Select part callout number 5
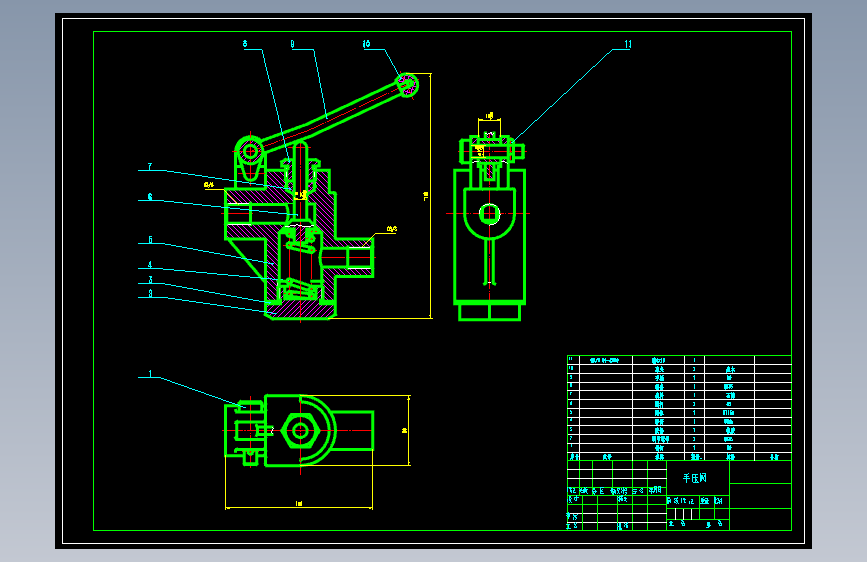This screenshot has height=562, width=867. 150,240
